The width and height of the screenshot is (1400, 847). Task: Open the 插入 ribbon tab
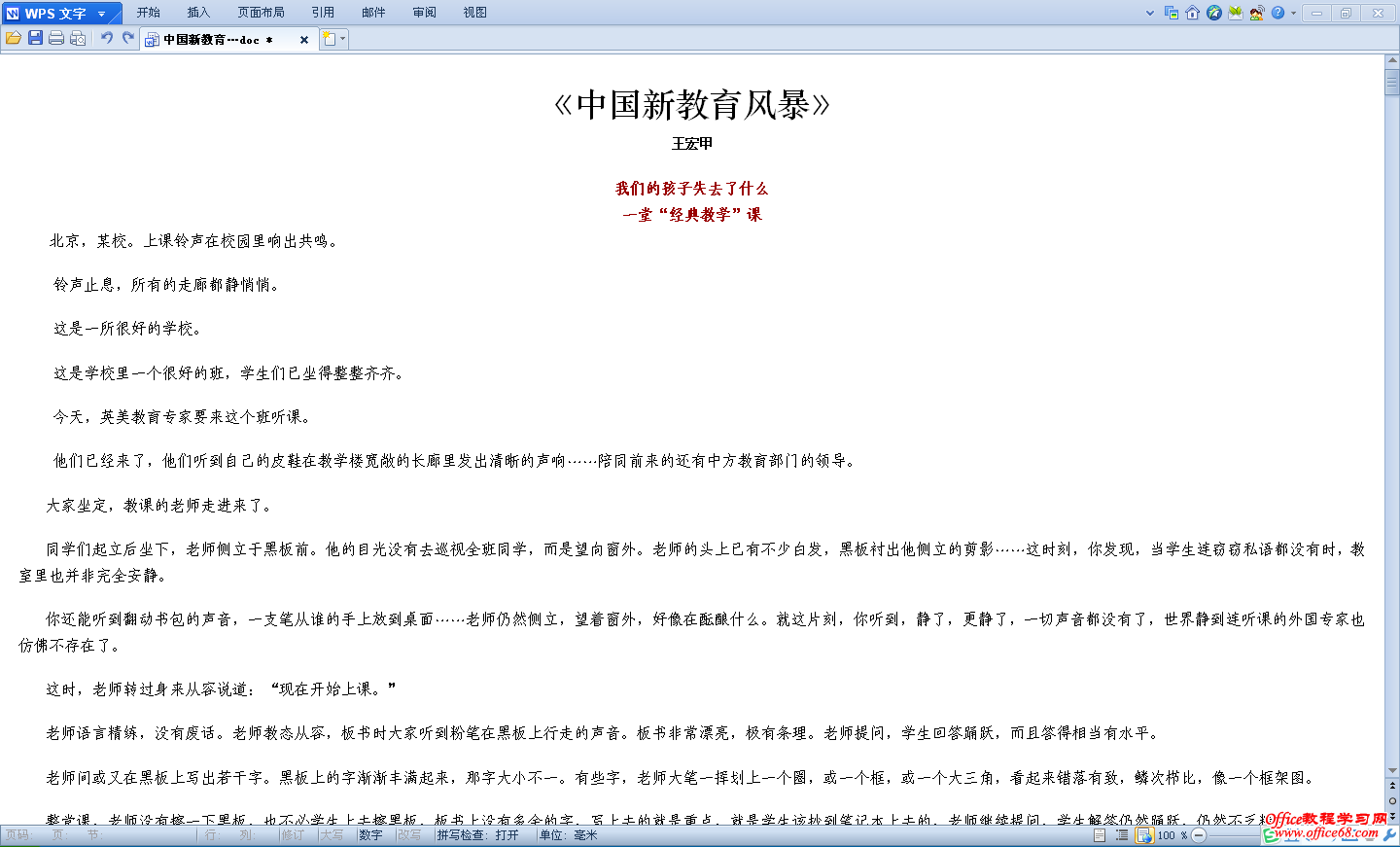[x=198, y=13]
